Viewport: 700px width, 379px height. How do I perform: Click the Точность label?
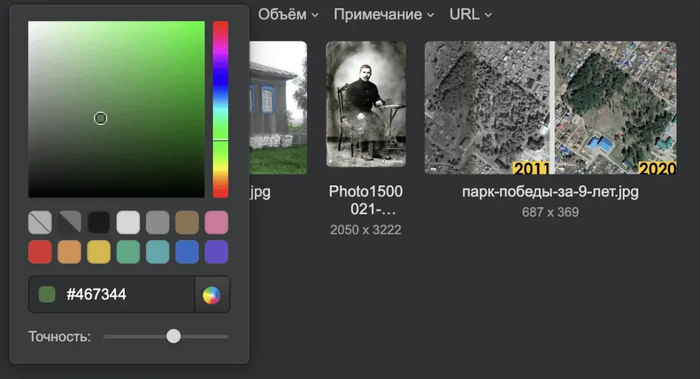[x=59, y=337]
